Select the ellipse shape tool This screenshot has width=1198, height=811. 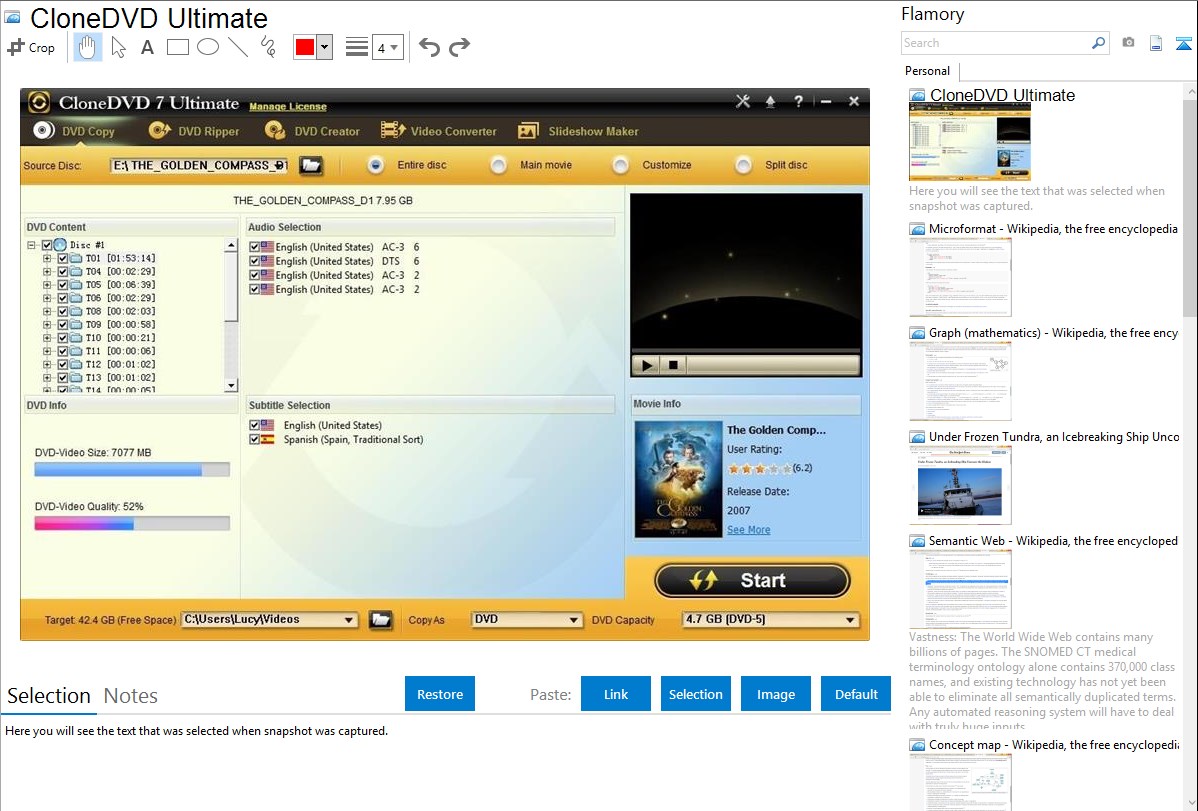[x=208, y=47]
